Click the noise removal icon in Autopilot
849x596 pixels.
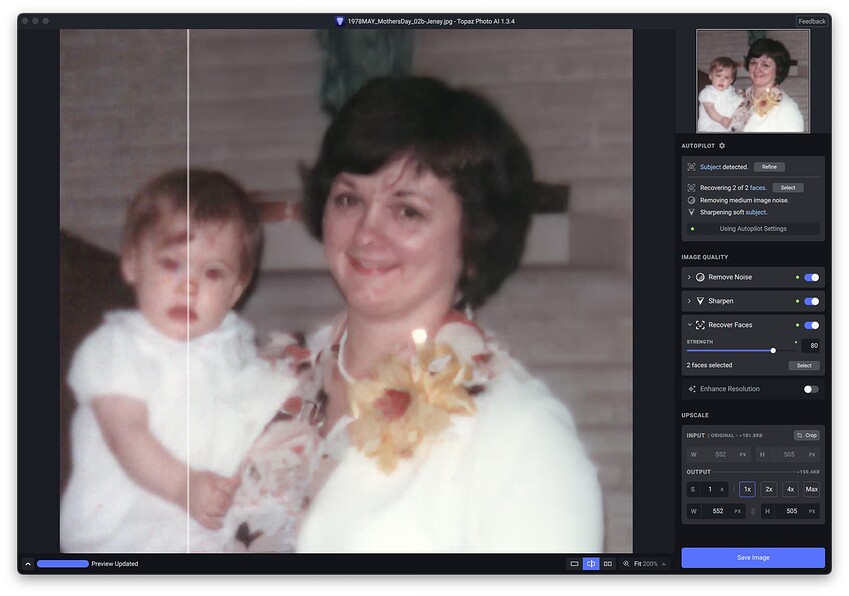[691, 200]
